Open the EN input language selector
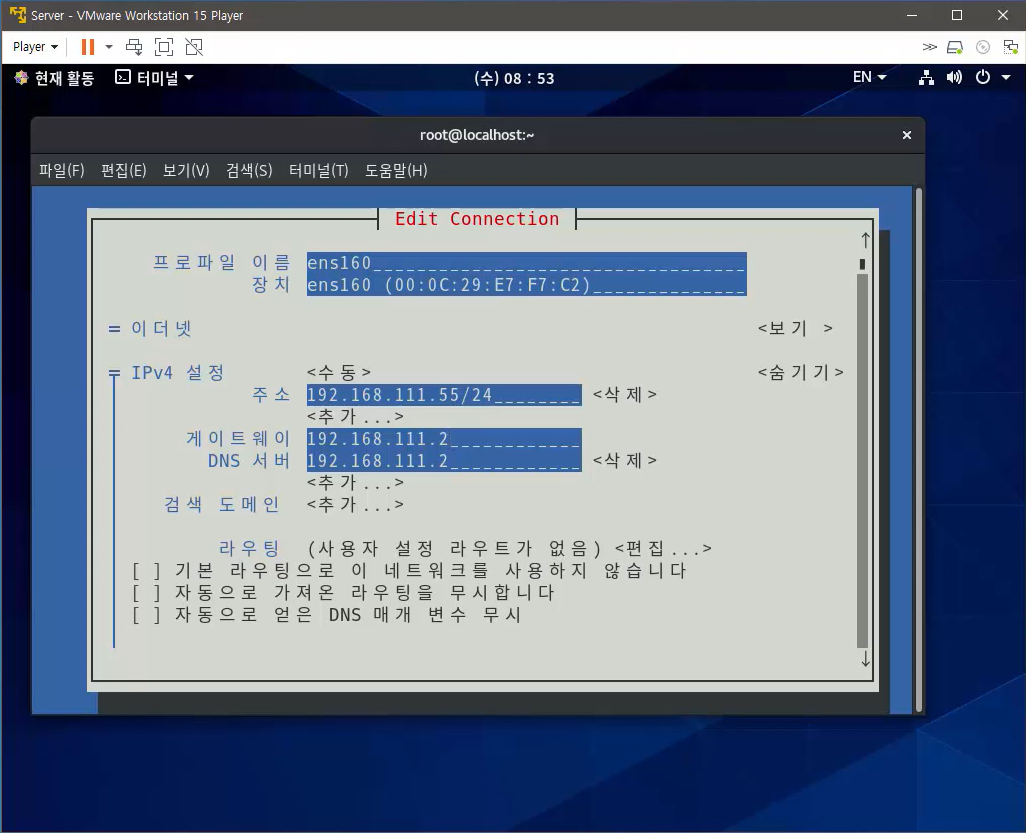The height and width of the screenshot is (833, 1026). tap(869, 77)
